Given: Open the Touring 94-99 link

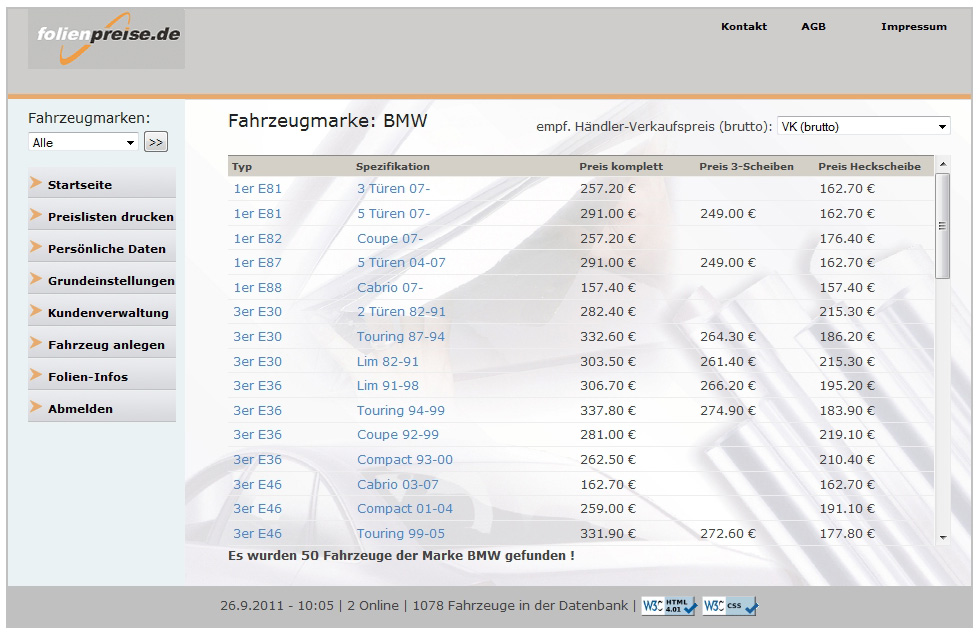Looking at the screenshot, I should [x=401, y=411].
